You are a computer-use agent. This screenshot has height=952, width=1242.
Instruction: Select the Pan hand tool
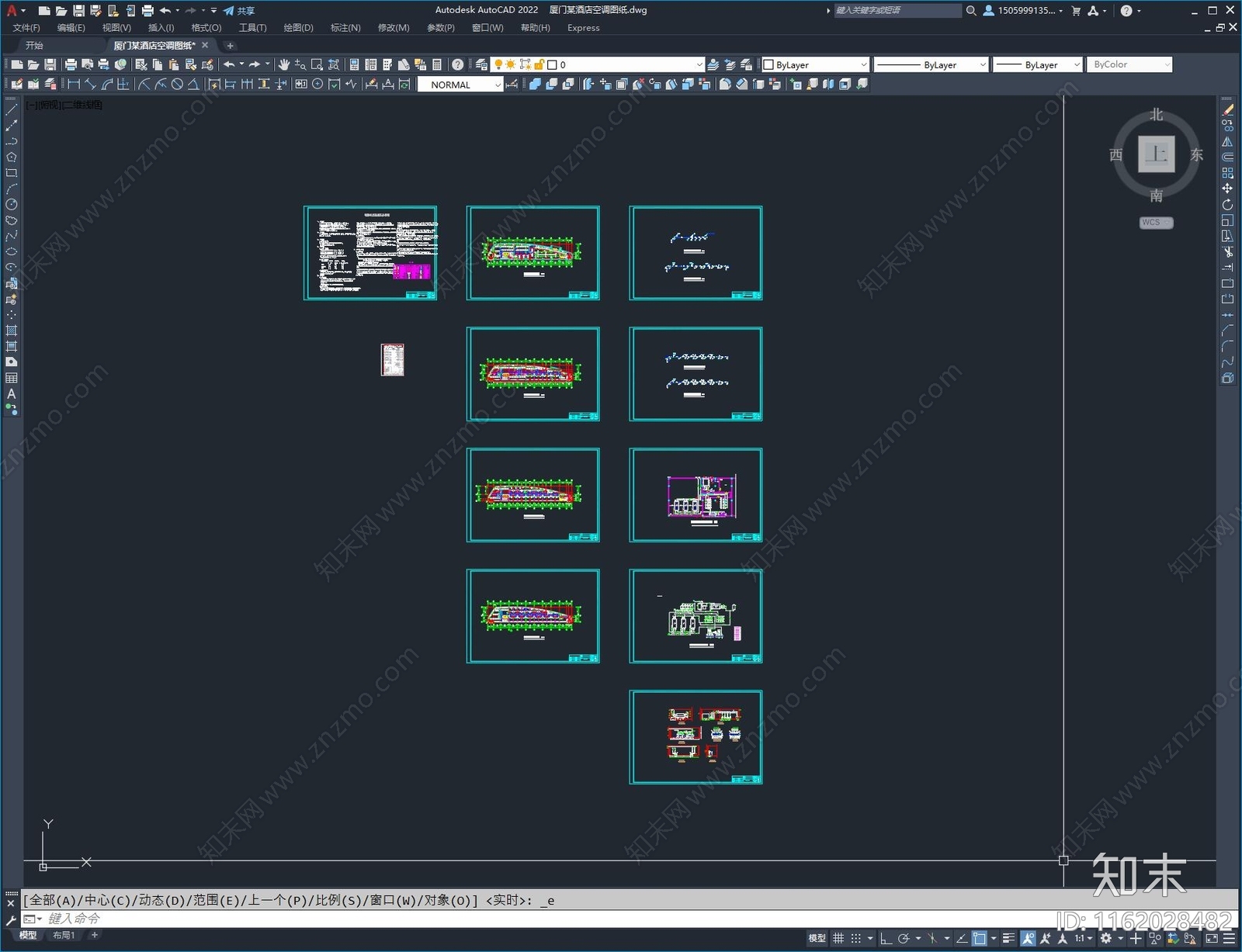283,64
